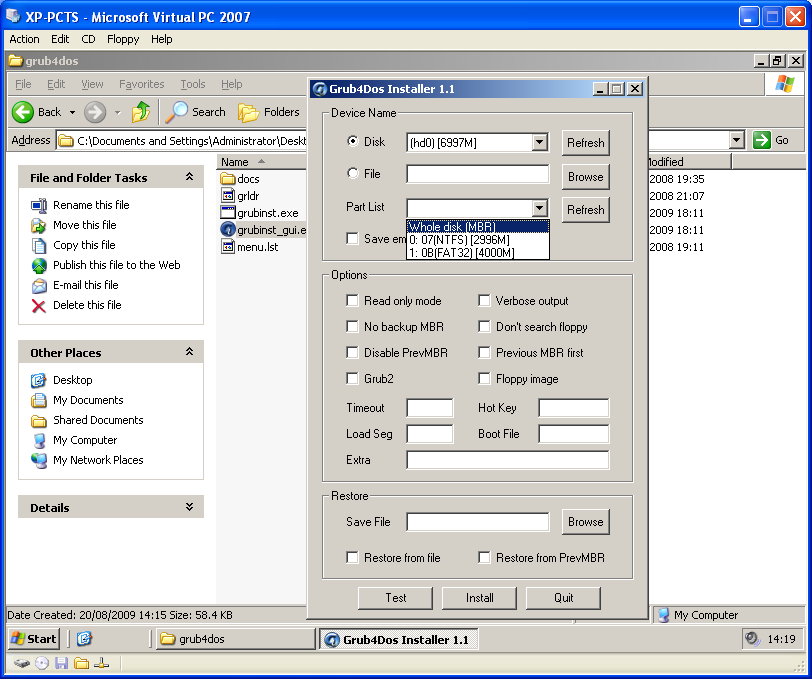The height and width of the screenshot is (679, 812).
Task: Open the Back button history dropdown
Action: 72,112
